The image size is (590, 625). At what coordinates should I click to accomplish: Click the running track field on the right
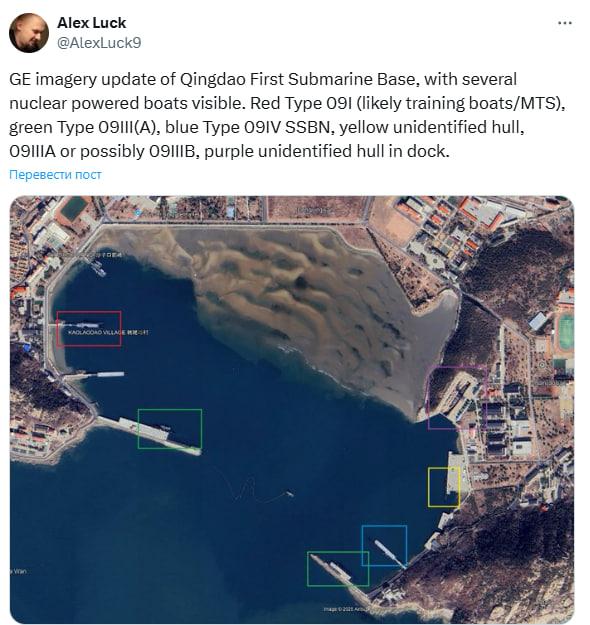tap(566, 332)
